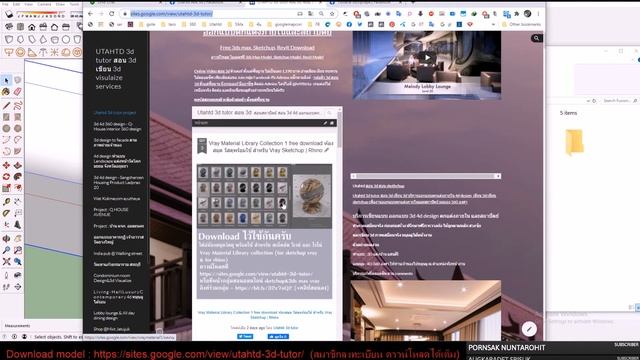
Task: Click the Facebook Like button under post
Action: (x=278, y=336)
